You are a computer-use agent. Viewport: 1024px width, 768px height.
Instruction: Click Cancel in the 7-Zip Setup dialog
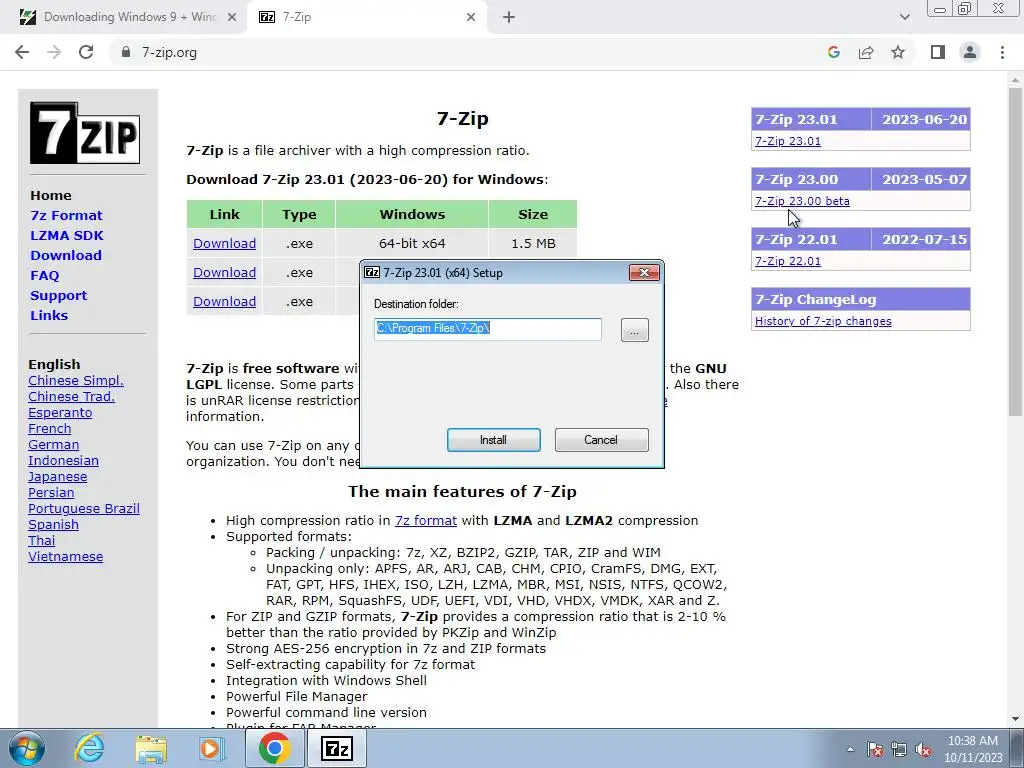[601, 440]
